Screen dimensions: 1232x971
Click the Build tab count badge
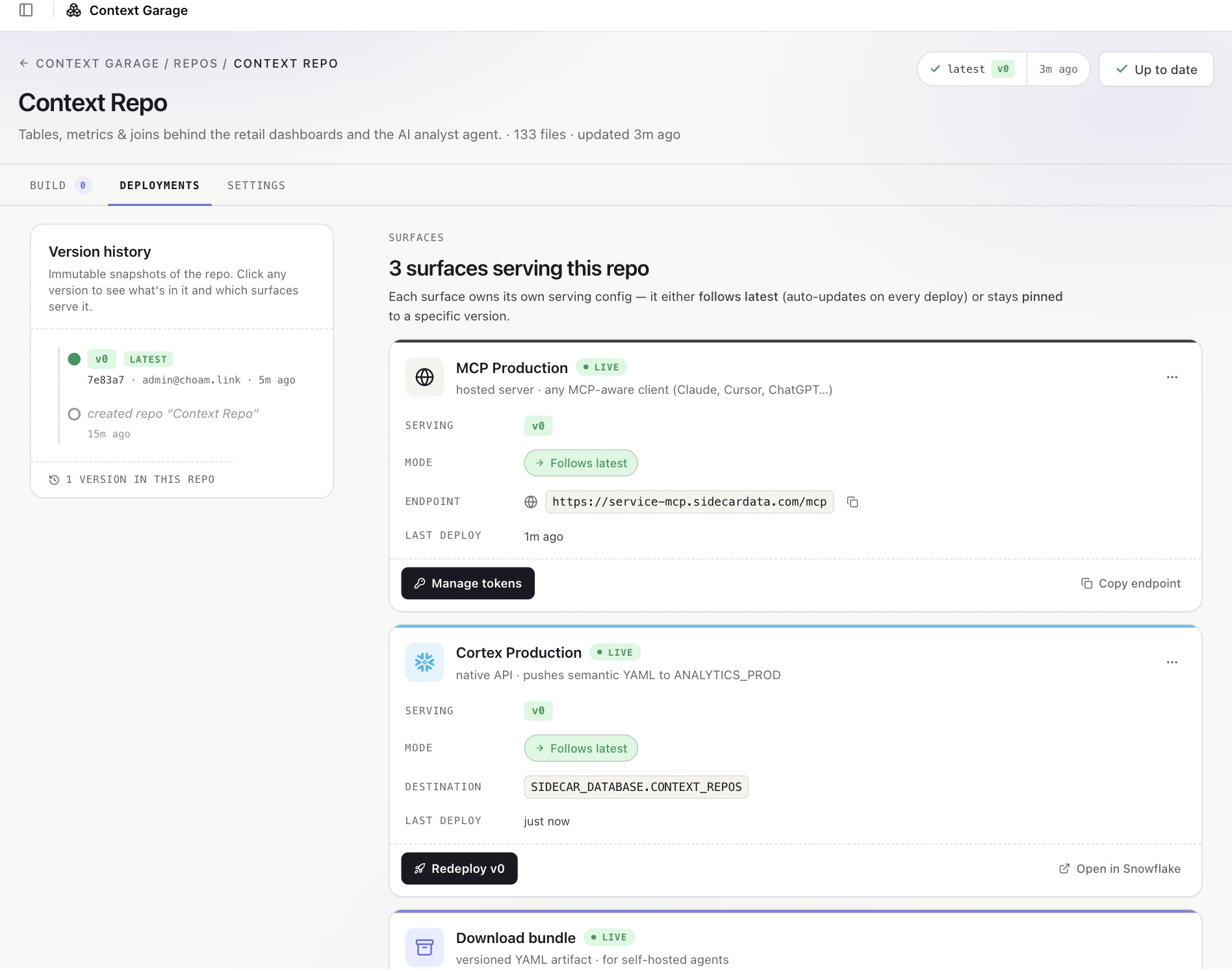[x=83, y=185]
